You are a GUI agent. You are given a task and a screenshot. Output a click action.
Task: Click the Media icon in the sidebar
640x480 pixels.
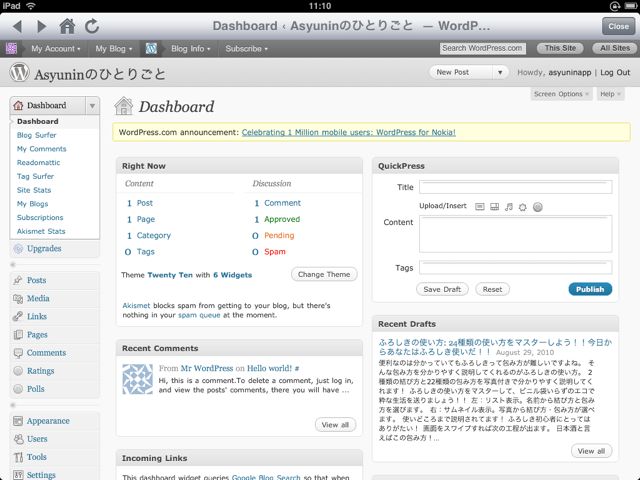coord(18,299)
